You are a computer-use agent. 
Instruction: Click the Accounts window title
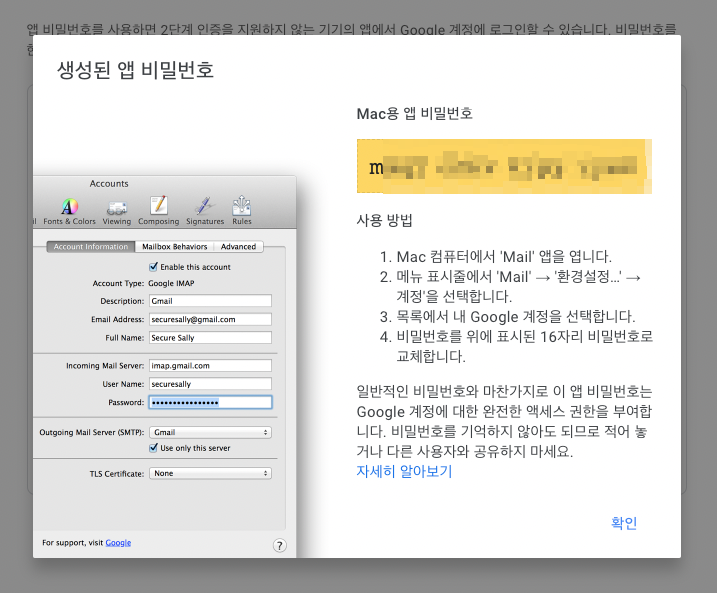109,183
